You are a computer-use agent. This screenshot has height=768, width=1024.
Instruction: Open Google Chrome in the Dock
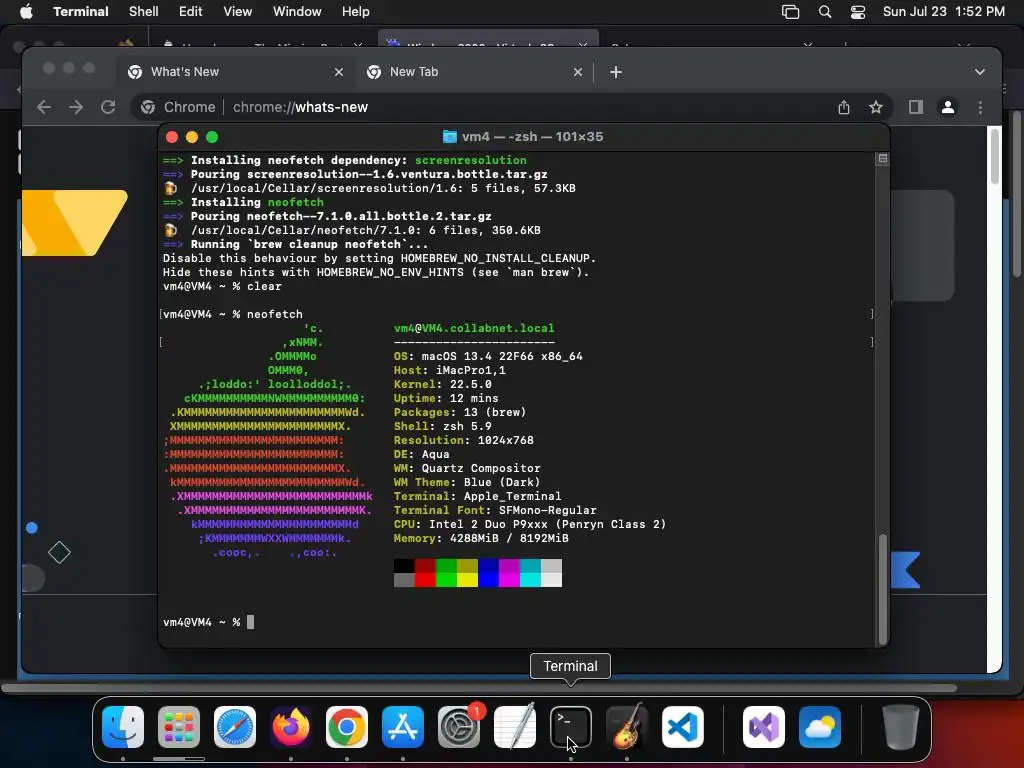pyautogui.click(x=347, y=727)
